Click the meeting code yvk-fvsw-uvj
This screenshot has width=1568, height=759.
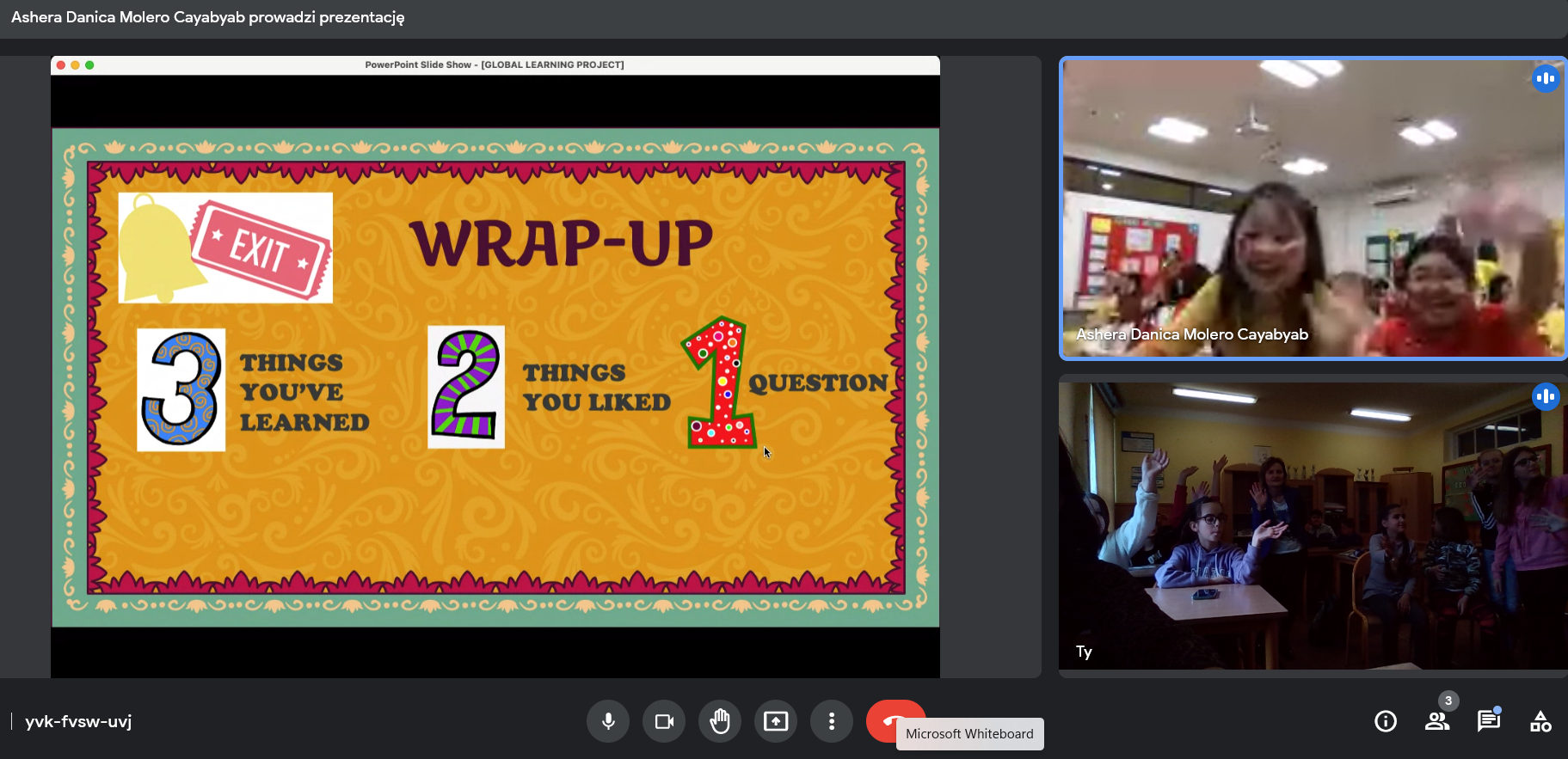[78, 721]
